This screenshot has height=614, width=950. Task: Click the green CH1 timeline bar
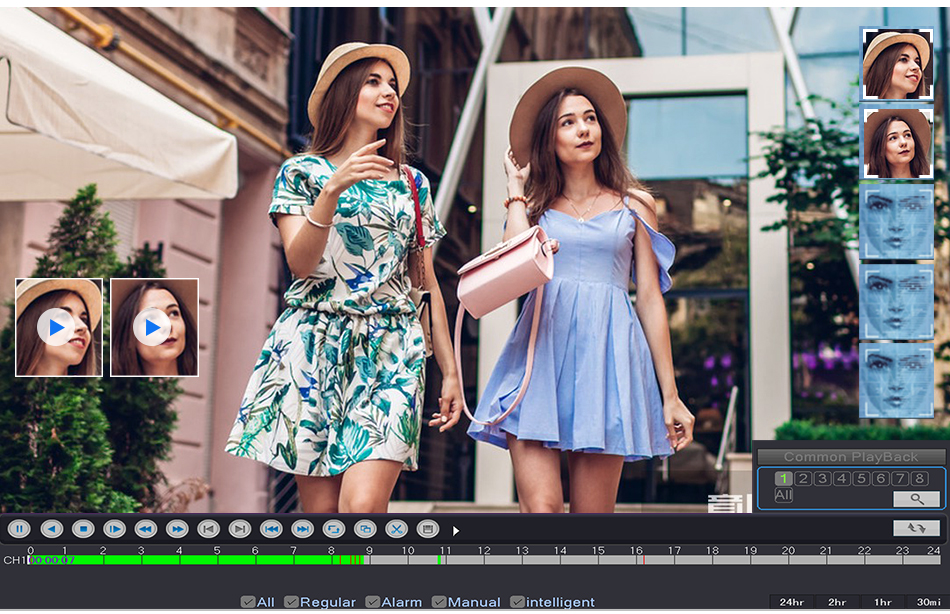click(200, 560)
